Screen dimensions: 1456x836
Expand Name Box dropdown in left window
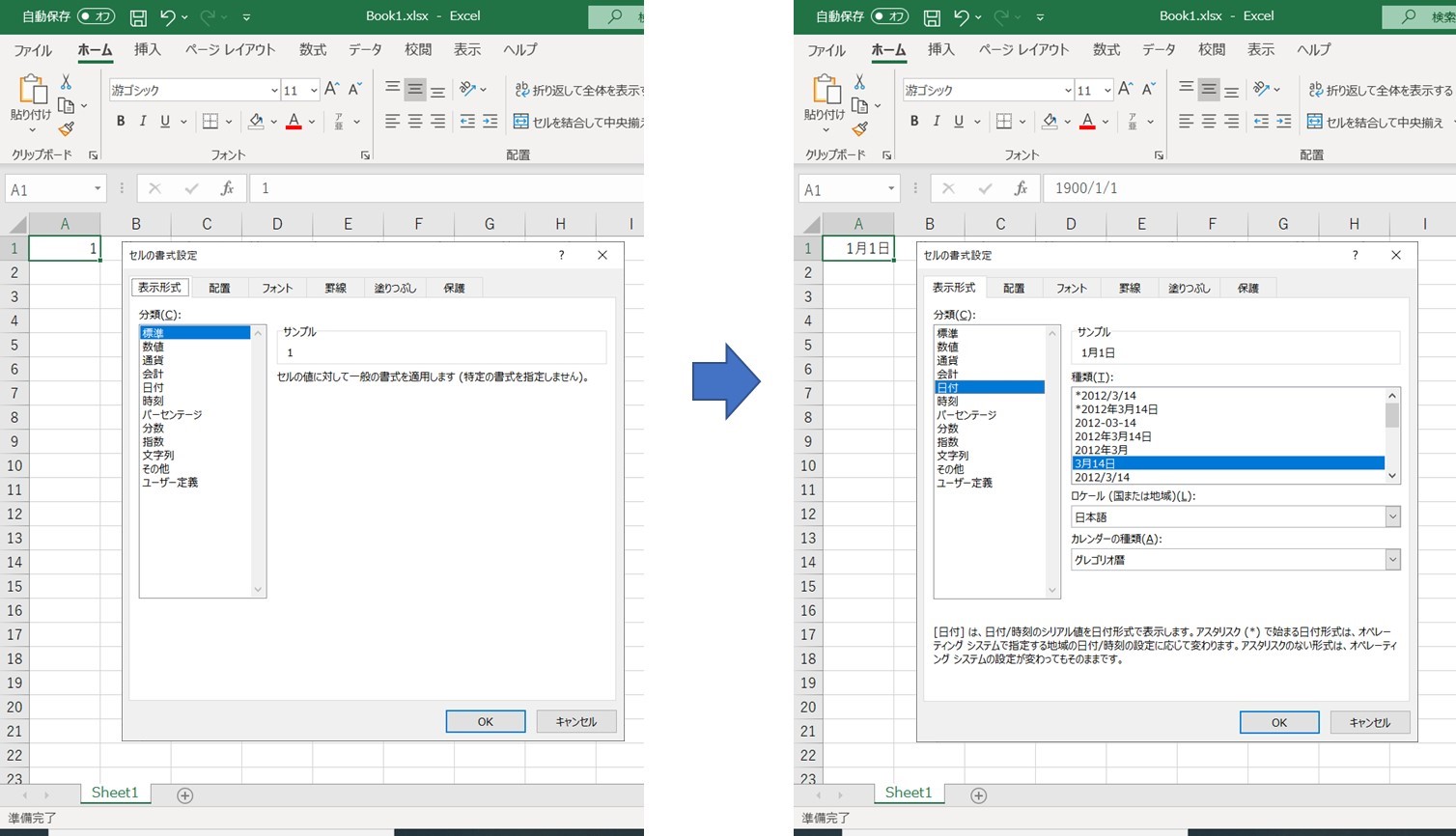(x=98, y=188)
